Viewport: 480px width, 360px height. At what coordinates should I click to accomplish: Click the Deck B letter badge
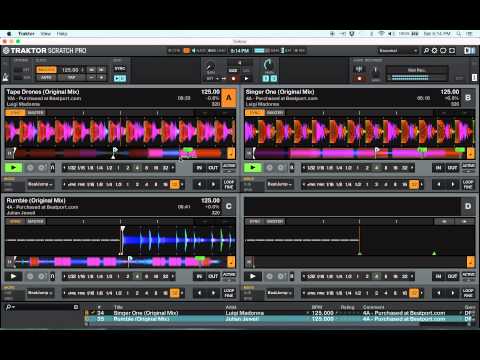[468, 98]
